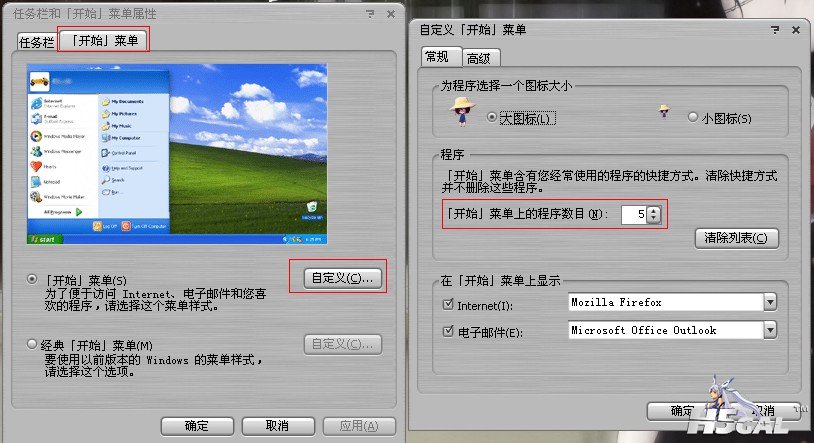Switch to the 任务栏 tab
The width and height of the screenshot is (814, 443).
click(x=36, y=42)
